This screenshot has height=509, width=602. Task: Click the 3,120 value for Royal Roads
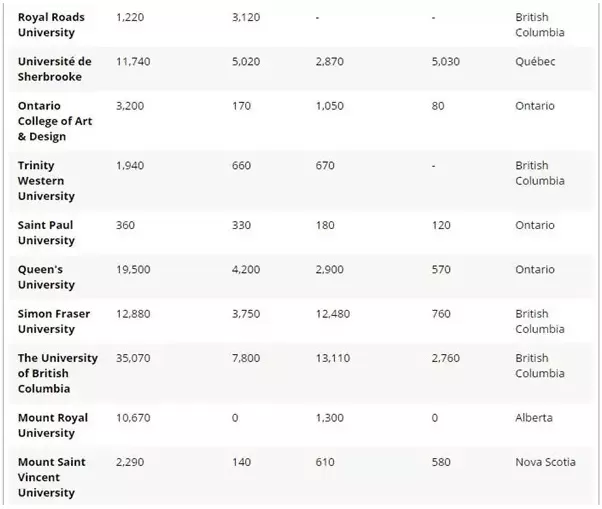[246, 17]
